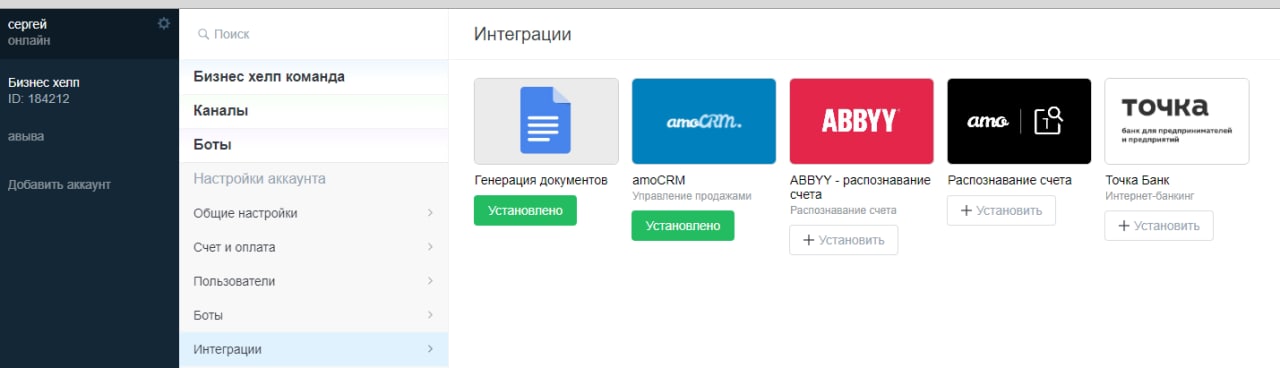Open the amoCRM logo tile

[x=704, y=121]
